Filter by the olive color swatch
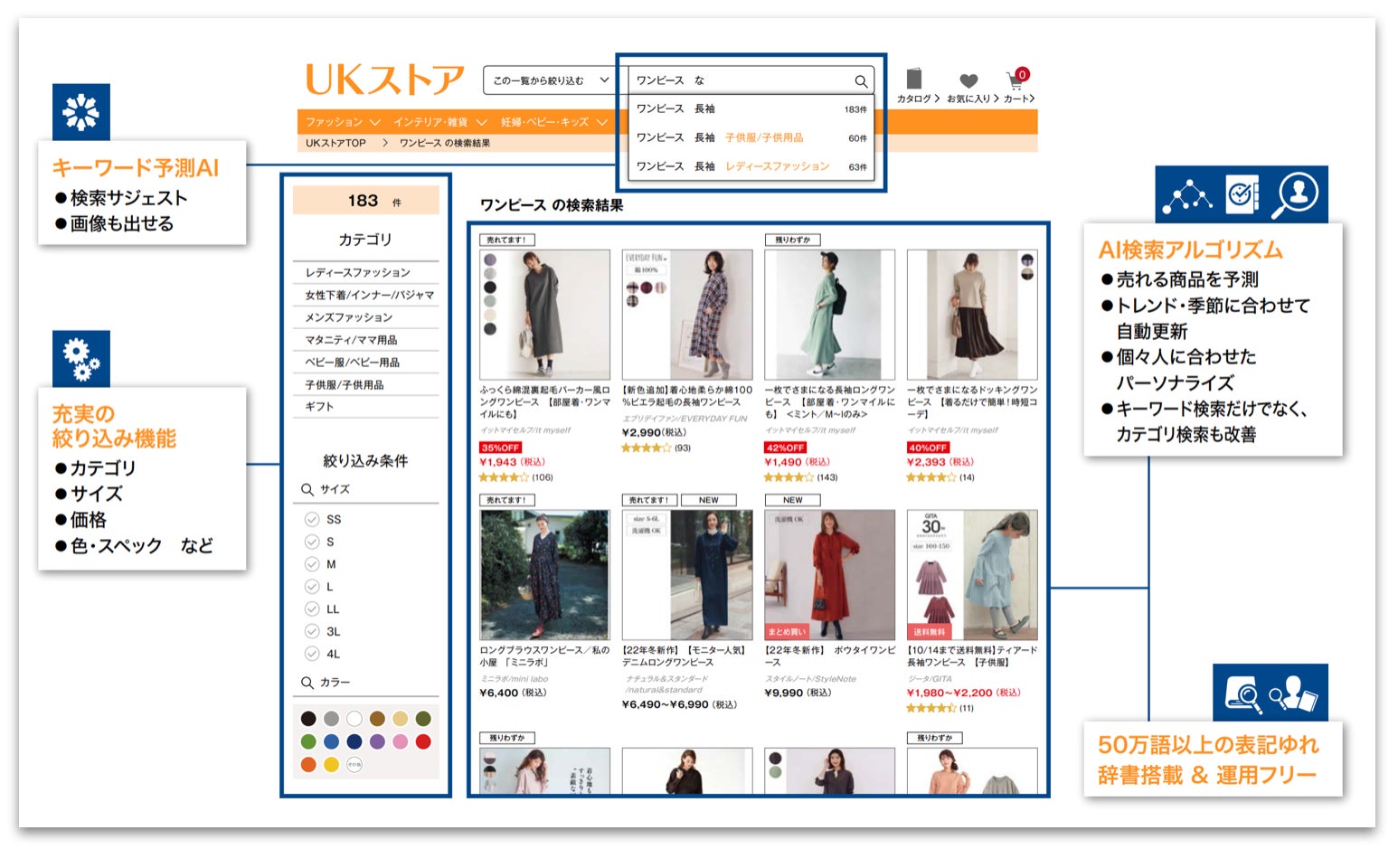Screen dimensions: 1398x868 pos(423,719)
